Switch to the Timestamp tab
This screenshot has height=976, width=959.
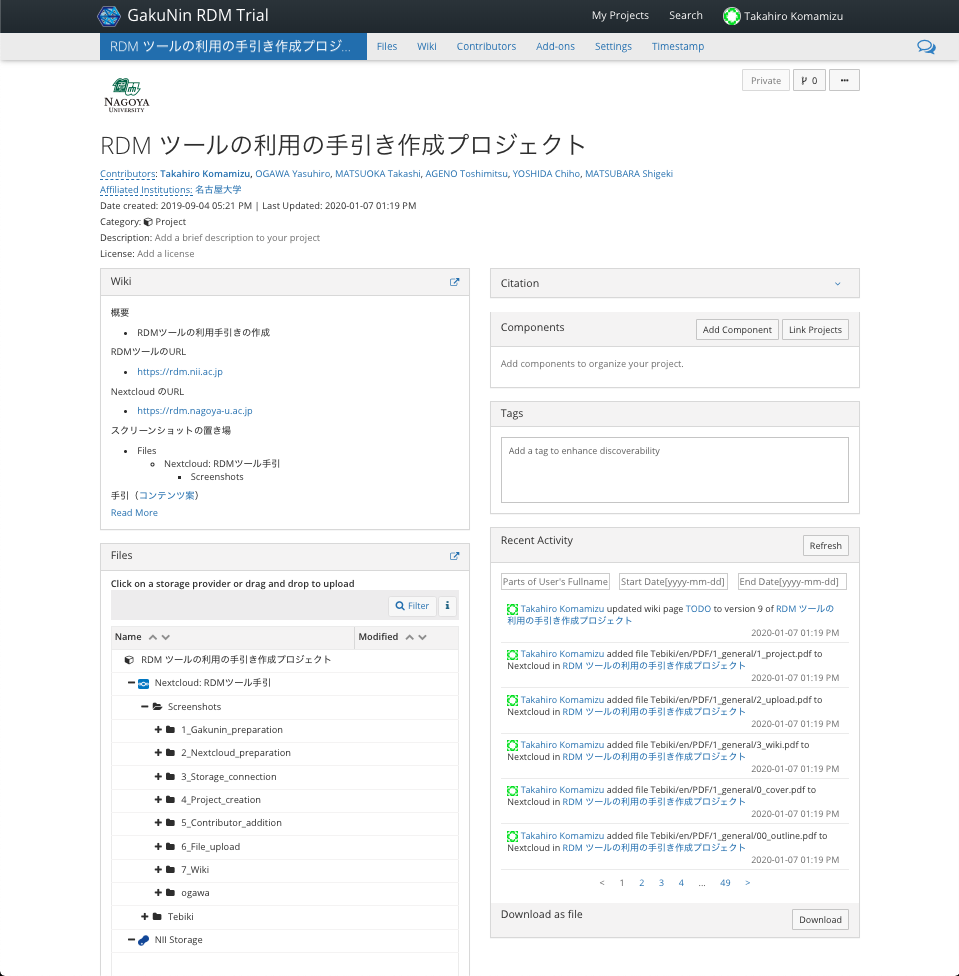pos(677,47)
